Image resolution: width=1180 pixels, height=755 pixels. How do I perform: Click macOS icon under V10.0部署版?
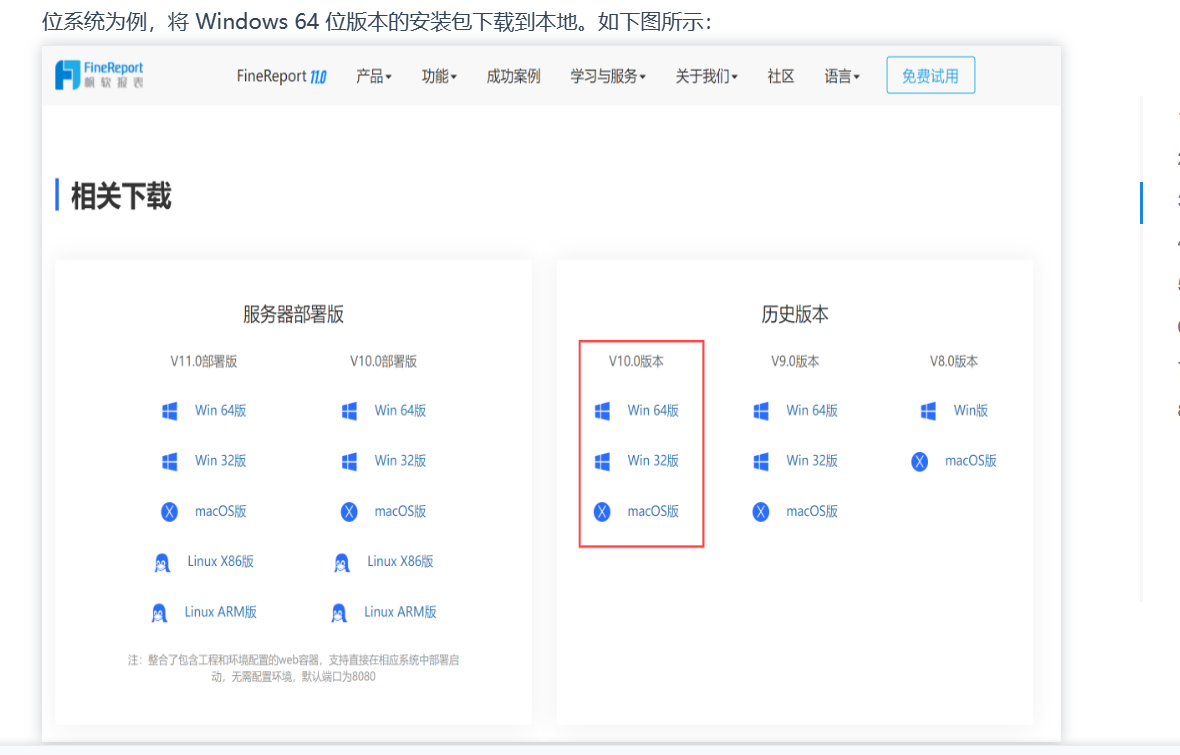click(349, 512)
